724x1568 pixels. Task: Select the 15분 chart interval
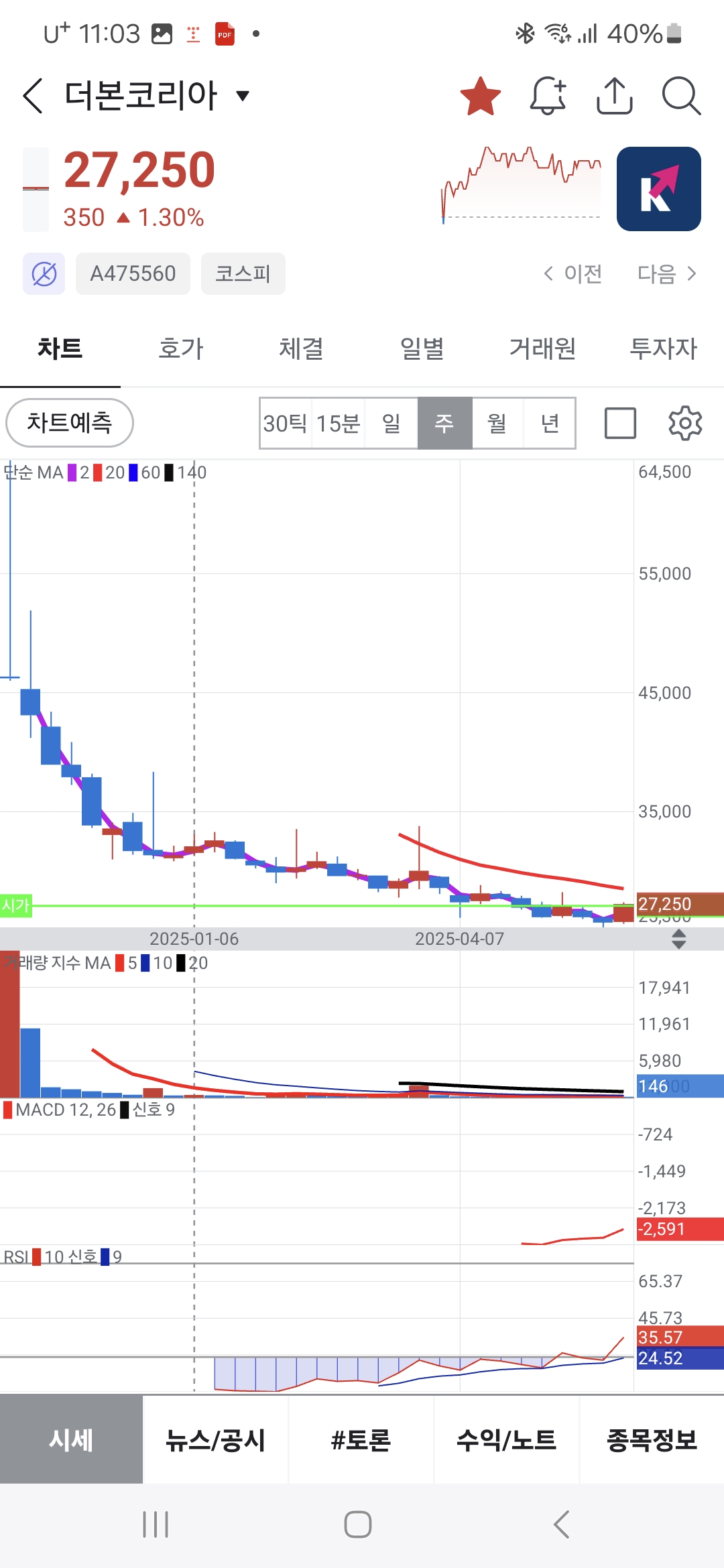point(338,423)
